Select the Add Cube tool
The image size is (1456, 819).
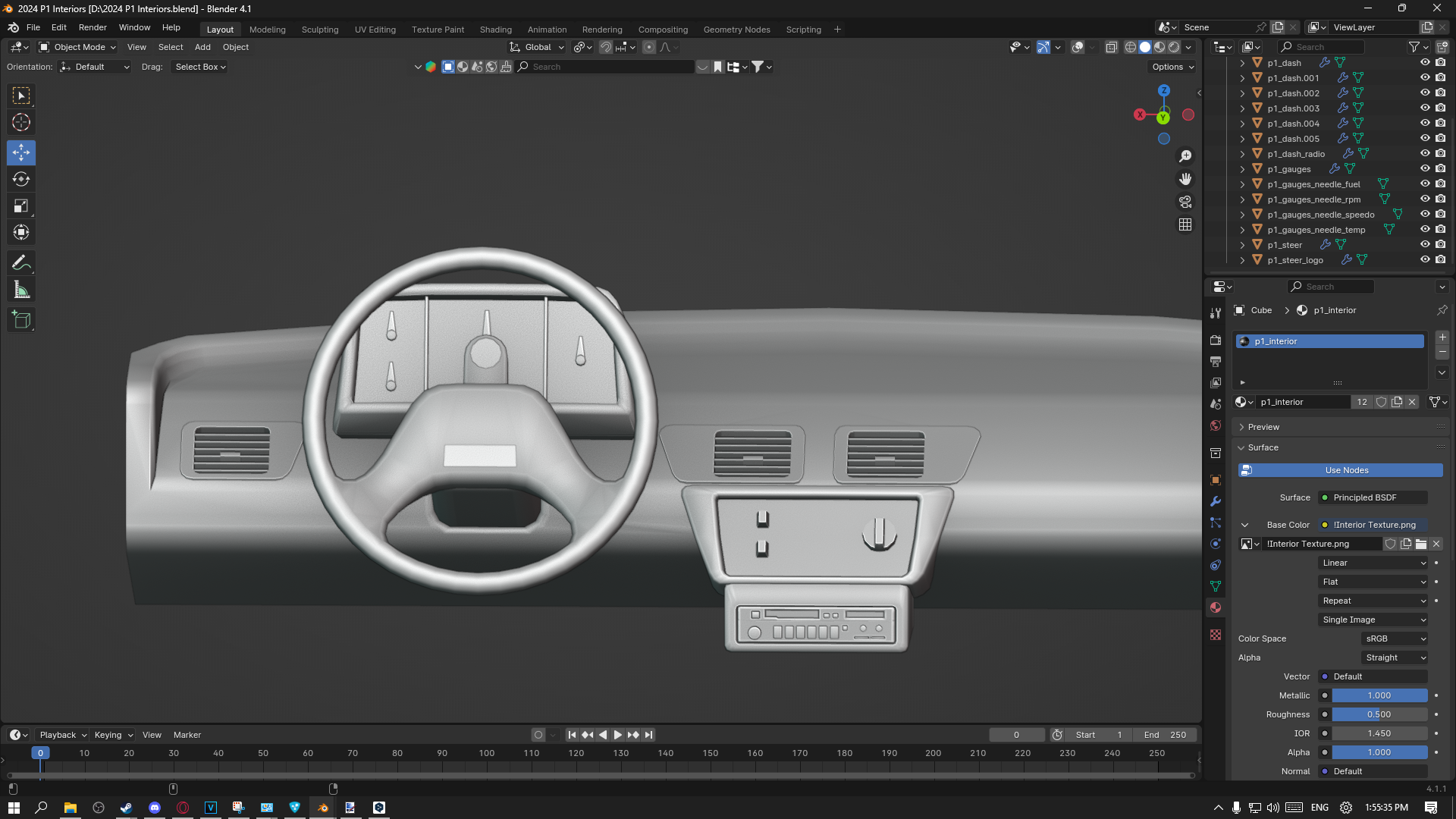tap(21, 319)
